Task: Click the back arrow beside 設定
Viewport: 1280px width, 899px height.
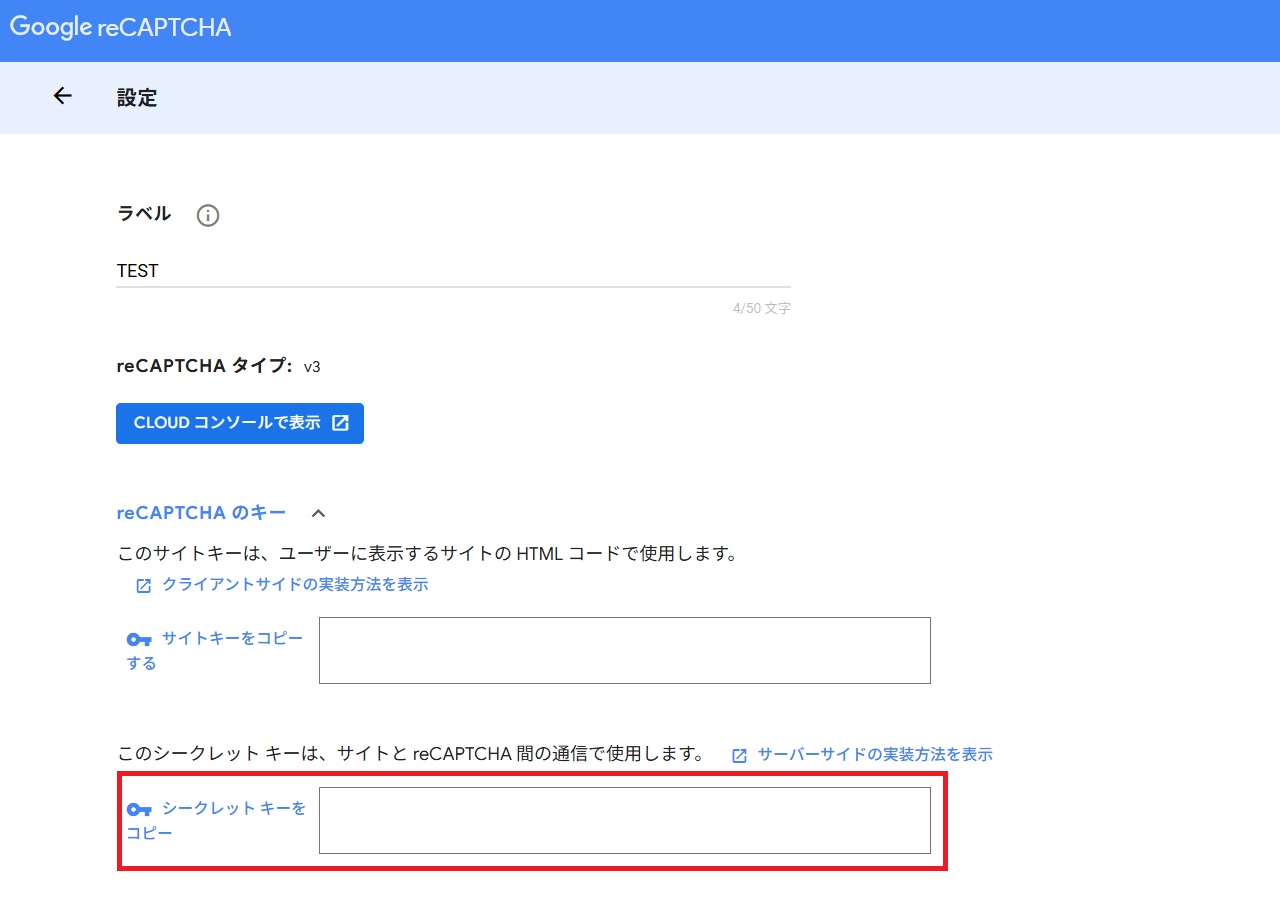Action: (62, 96)
